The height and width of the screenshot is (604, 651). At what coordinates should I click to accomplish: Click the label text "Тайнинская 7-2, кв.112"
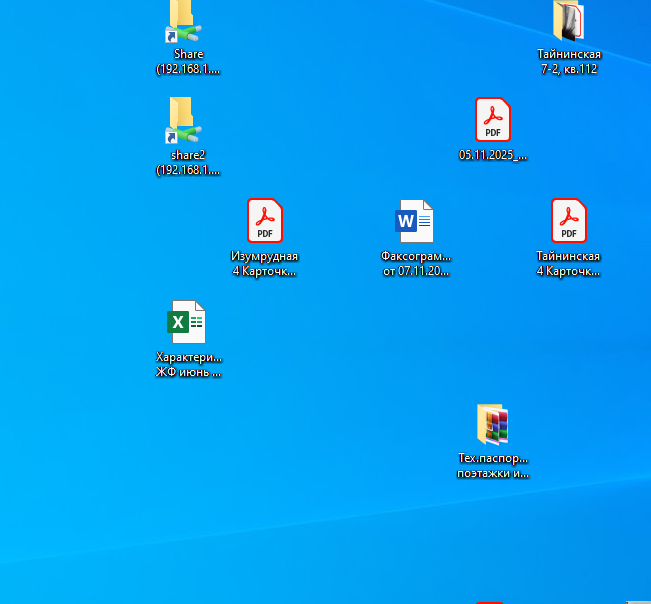point(569,61)
